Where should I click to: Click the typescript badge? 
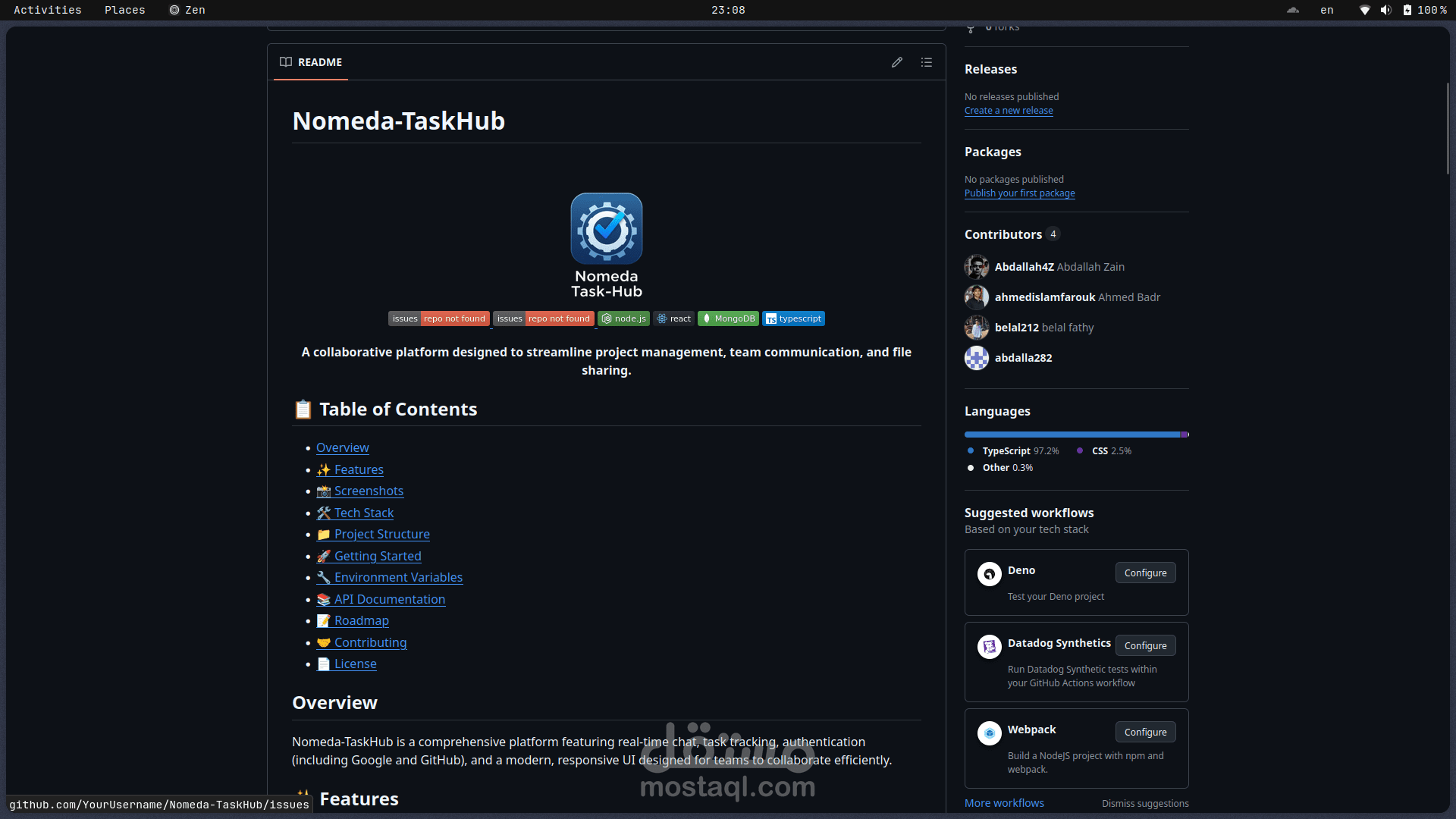(x=793, y=318)
